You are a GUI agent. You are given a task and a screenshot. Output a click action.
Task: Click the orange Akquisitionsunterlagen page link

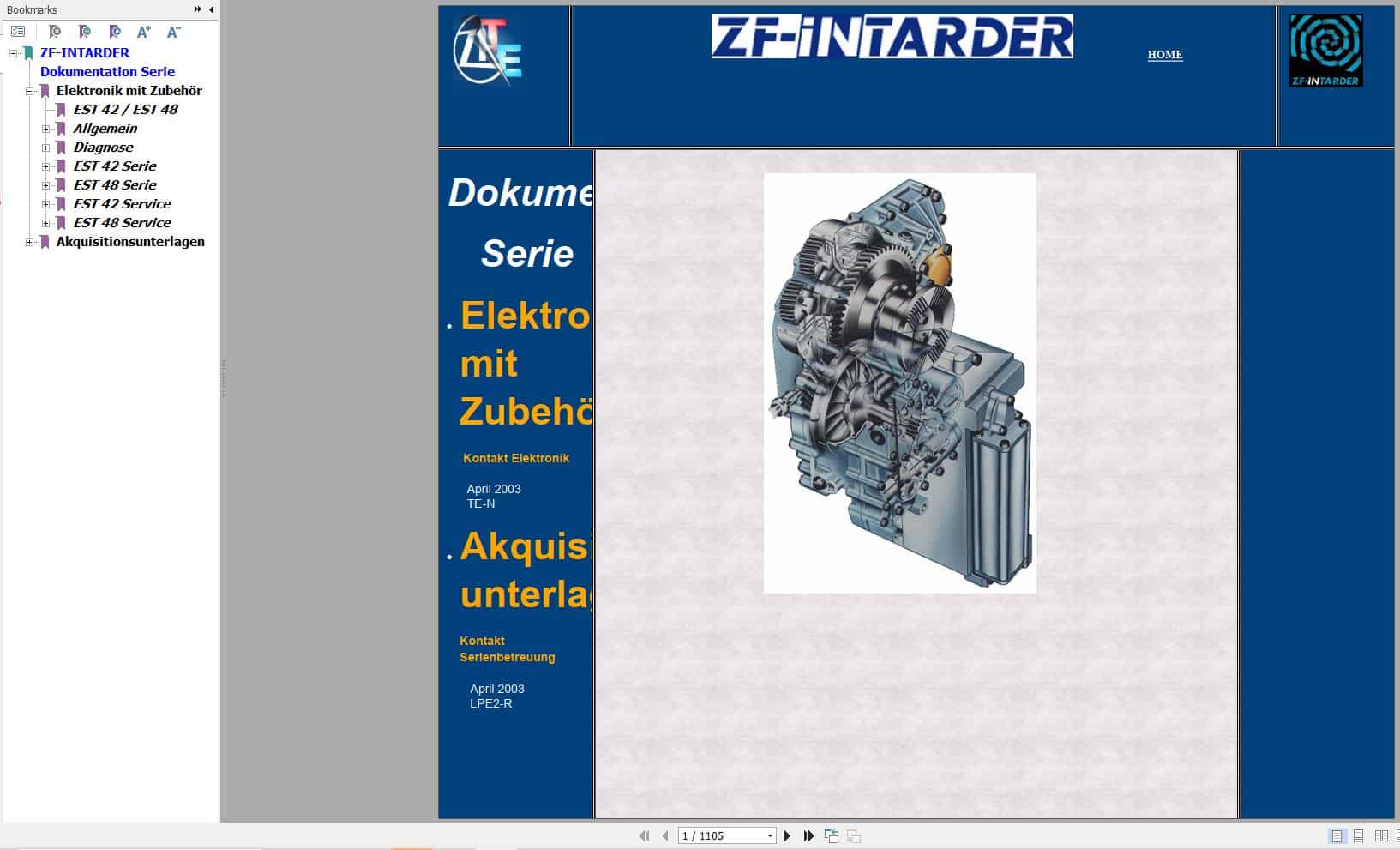click(526, 570)
